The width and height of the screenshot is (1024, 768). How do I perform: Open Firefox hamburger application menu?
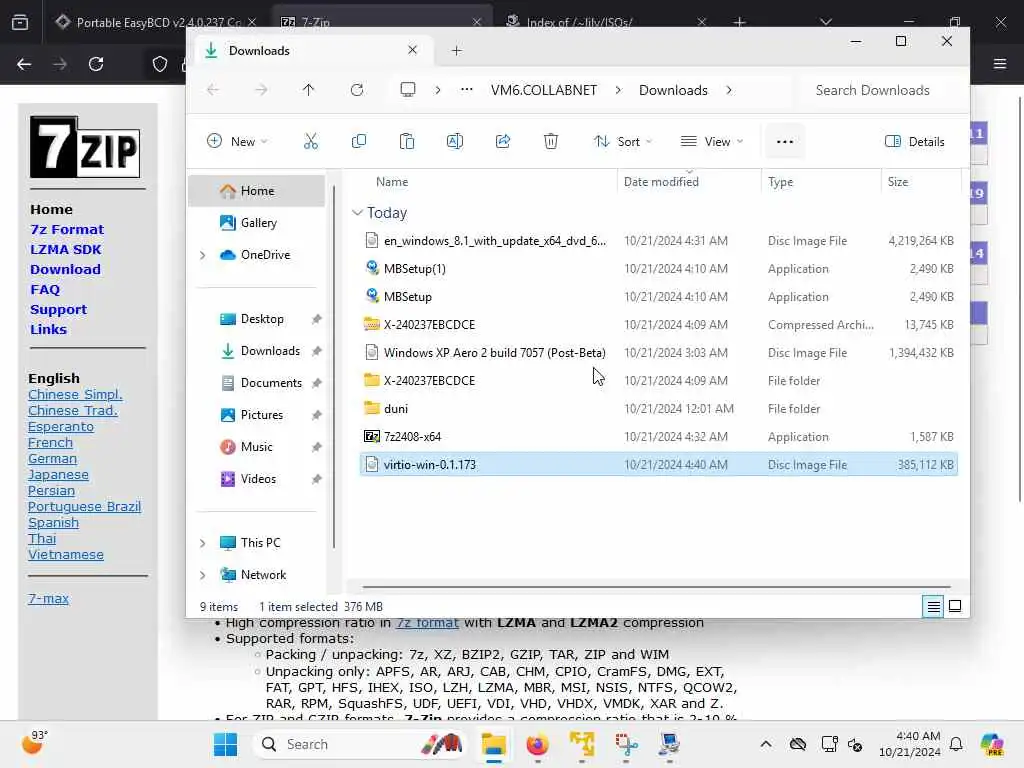pyautogui.click(x=999, y=64)
